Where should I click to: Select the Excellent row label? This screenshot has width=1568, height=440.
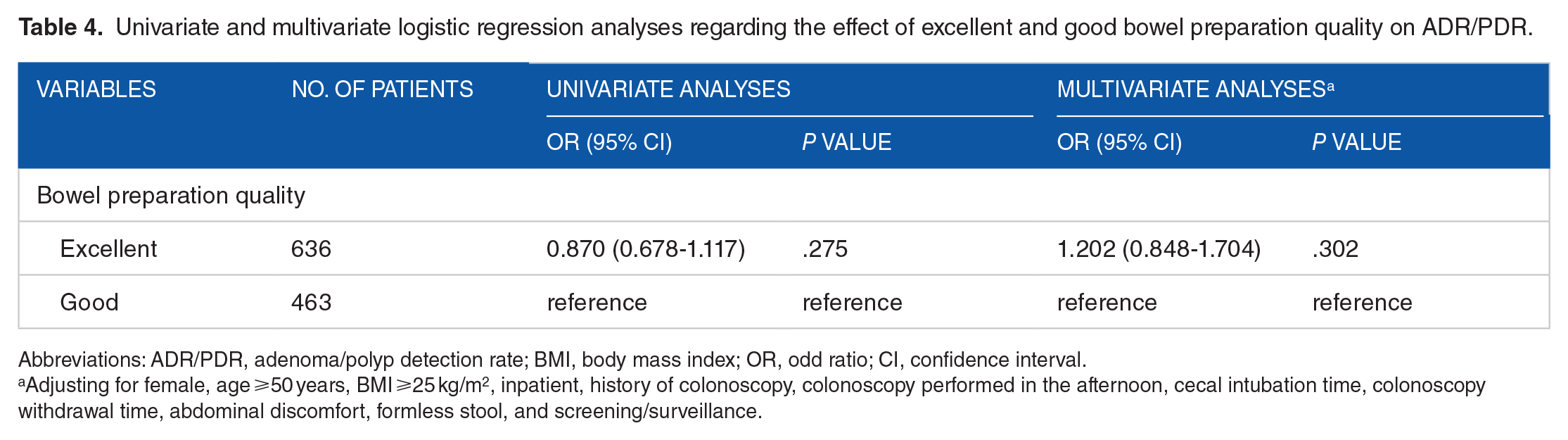[x=108, y=249]
